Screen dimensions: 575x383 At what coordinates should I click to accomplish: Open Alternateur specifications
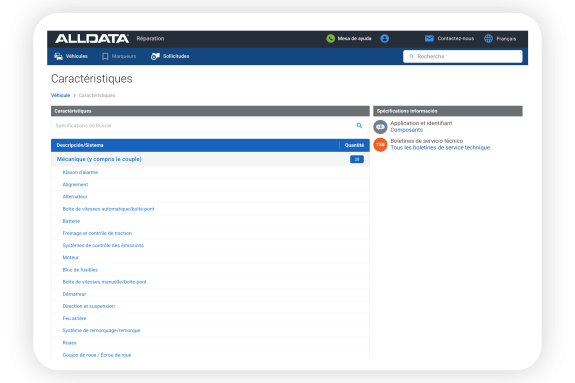pyautogui.click(x=75, y=197)
